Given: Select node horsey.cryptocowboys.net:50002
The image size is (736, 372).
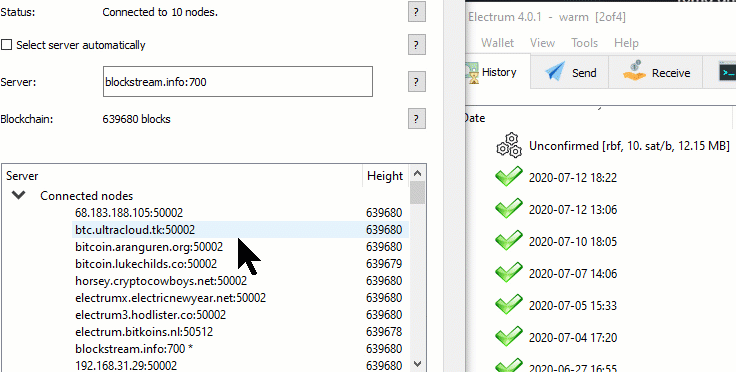Looking at the screenshot, I should tap(240, 281).
